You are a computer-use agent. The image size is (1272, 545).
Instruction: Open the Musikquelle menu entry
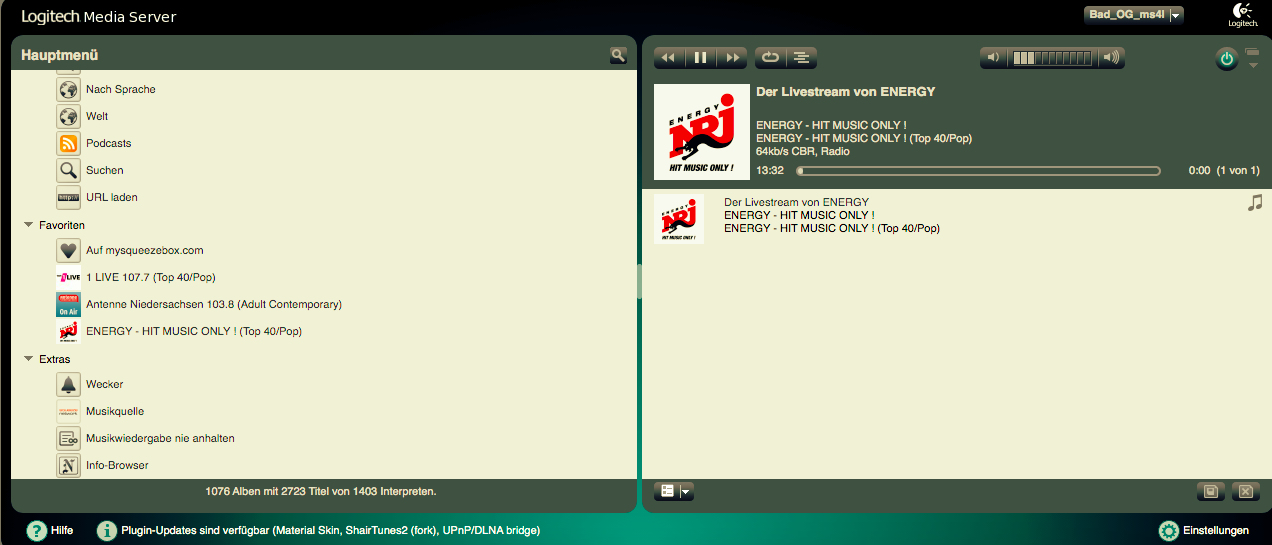point(115,411)
